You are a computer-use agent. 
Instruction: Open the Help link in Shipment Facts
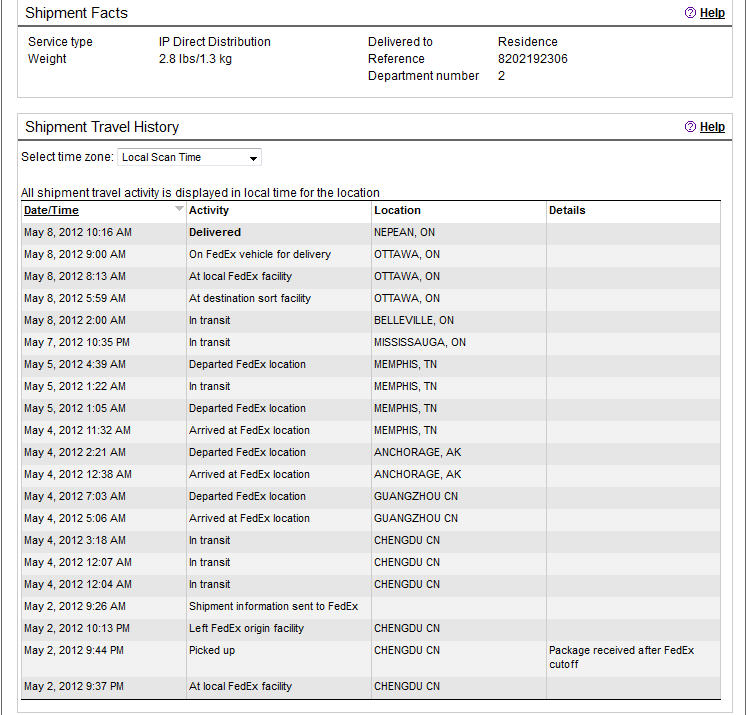coord(712,13)
